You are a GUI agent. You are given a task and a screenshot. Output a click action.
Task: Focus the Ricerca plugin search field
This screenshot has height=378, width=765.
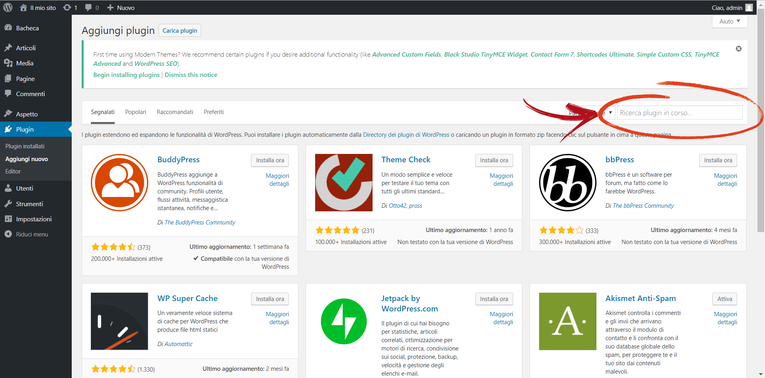tap(680, 113)
